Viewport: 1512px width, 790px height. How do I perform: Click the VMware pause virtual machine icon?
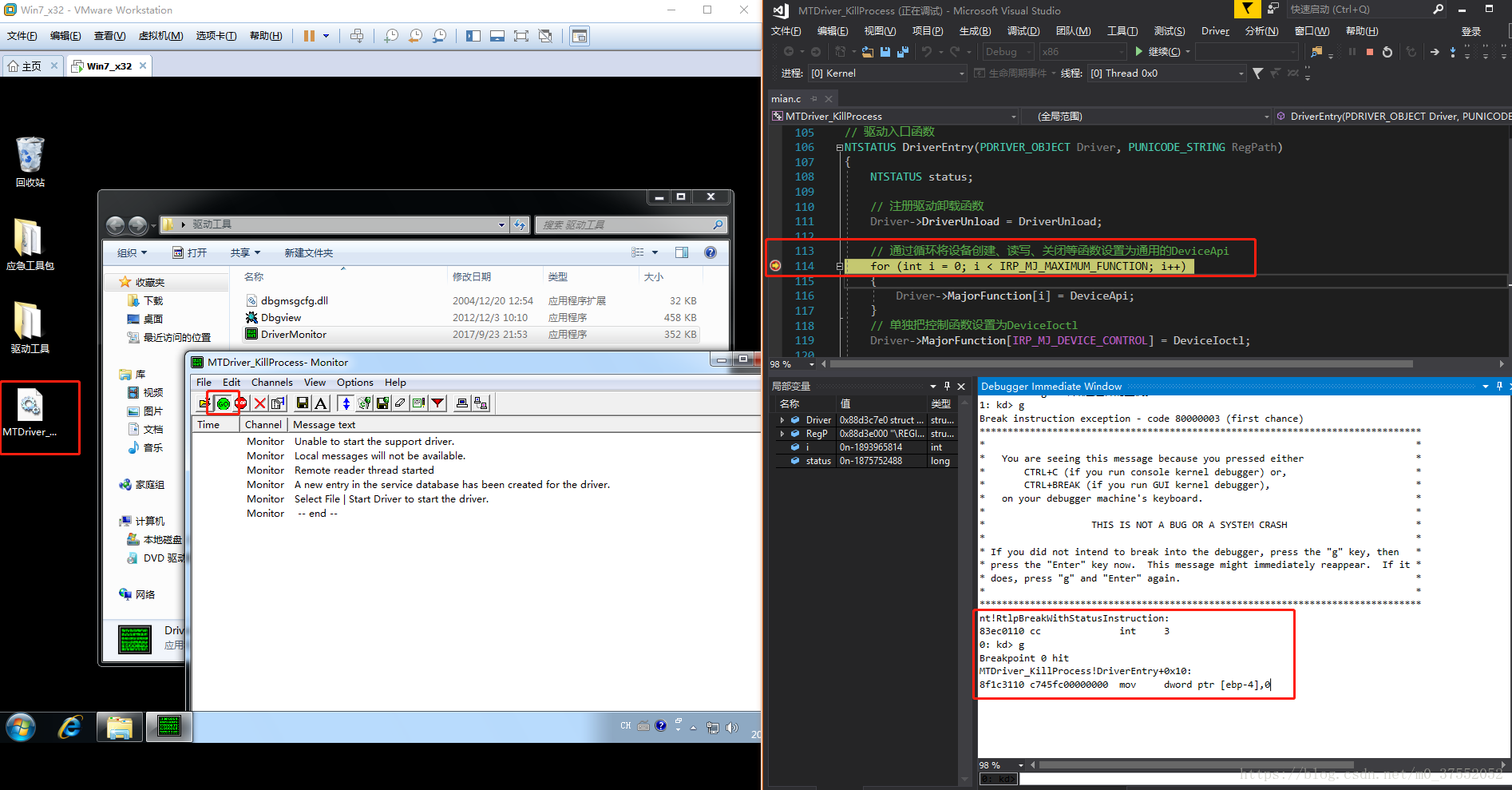click(x=309, y=36)
